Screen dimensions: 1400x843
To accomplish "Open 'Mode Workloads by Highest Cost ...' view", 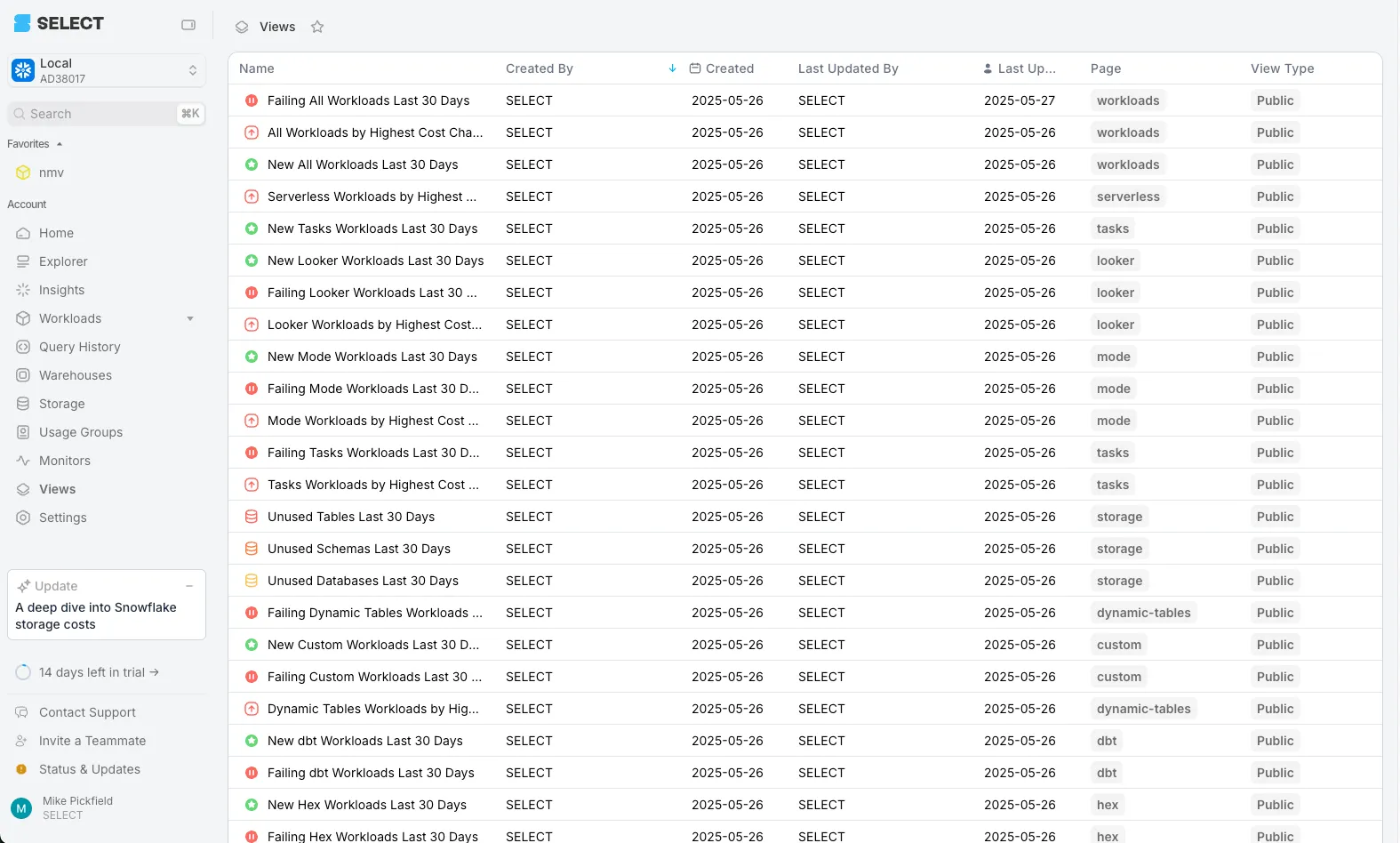I will [x=373, y=421].
